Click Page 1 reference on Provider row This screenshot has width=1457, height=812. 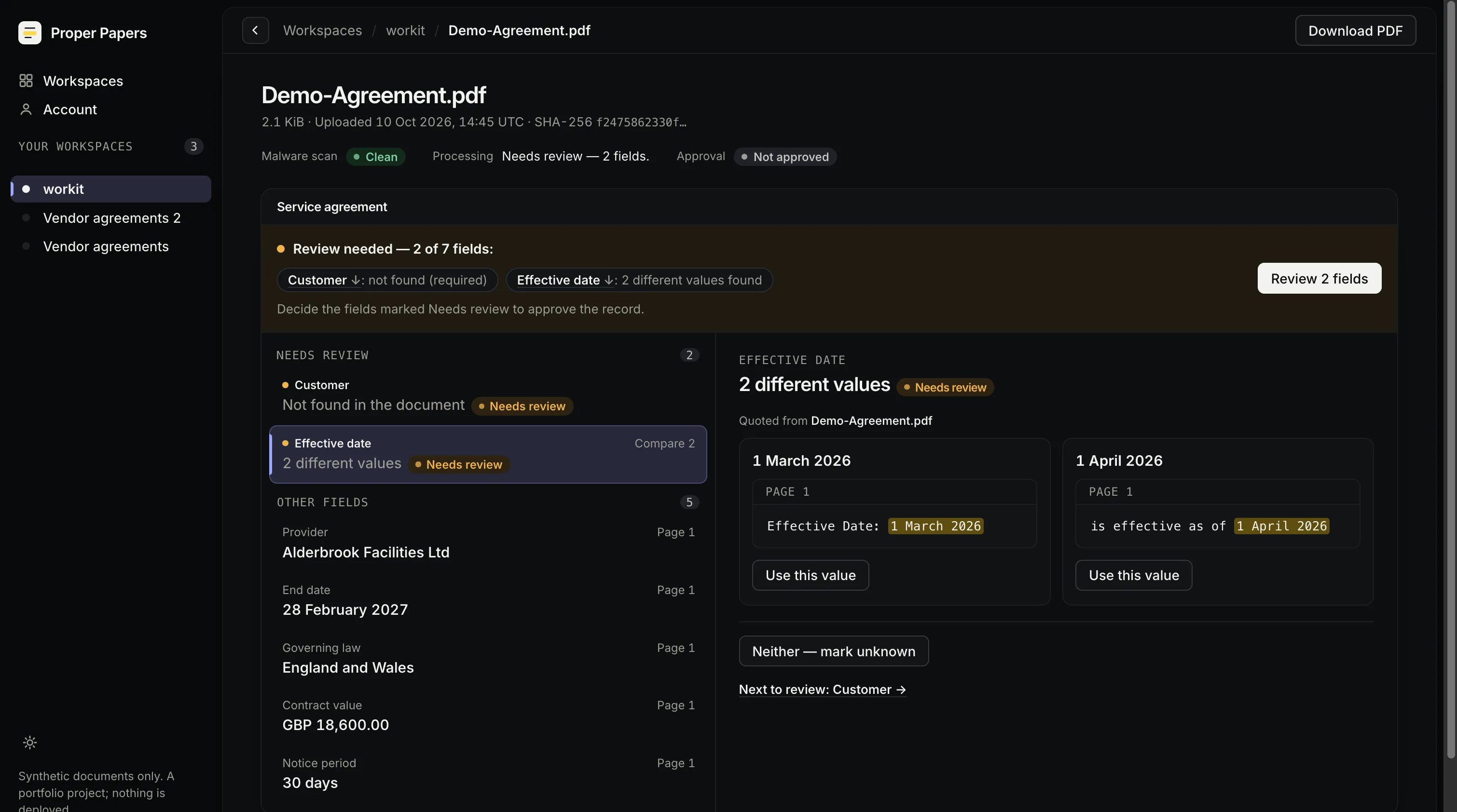pos(675,532)
